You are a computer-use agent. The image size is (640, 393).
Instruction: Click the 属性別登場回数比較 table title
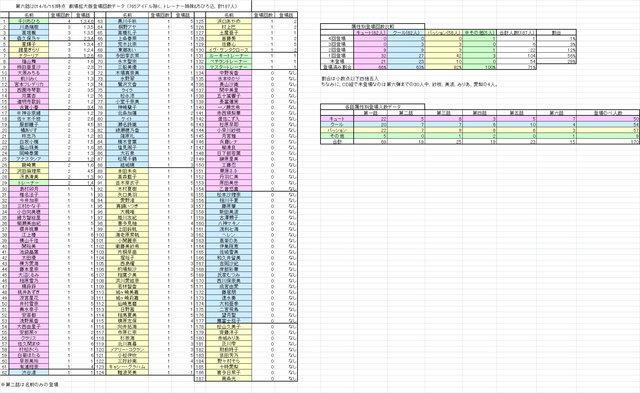(x=372, y=26)
